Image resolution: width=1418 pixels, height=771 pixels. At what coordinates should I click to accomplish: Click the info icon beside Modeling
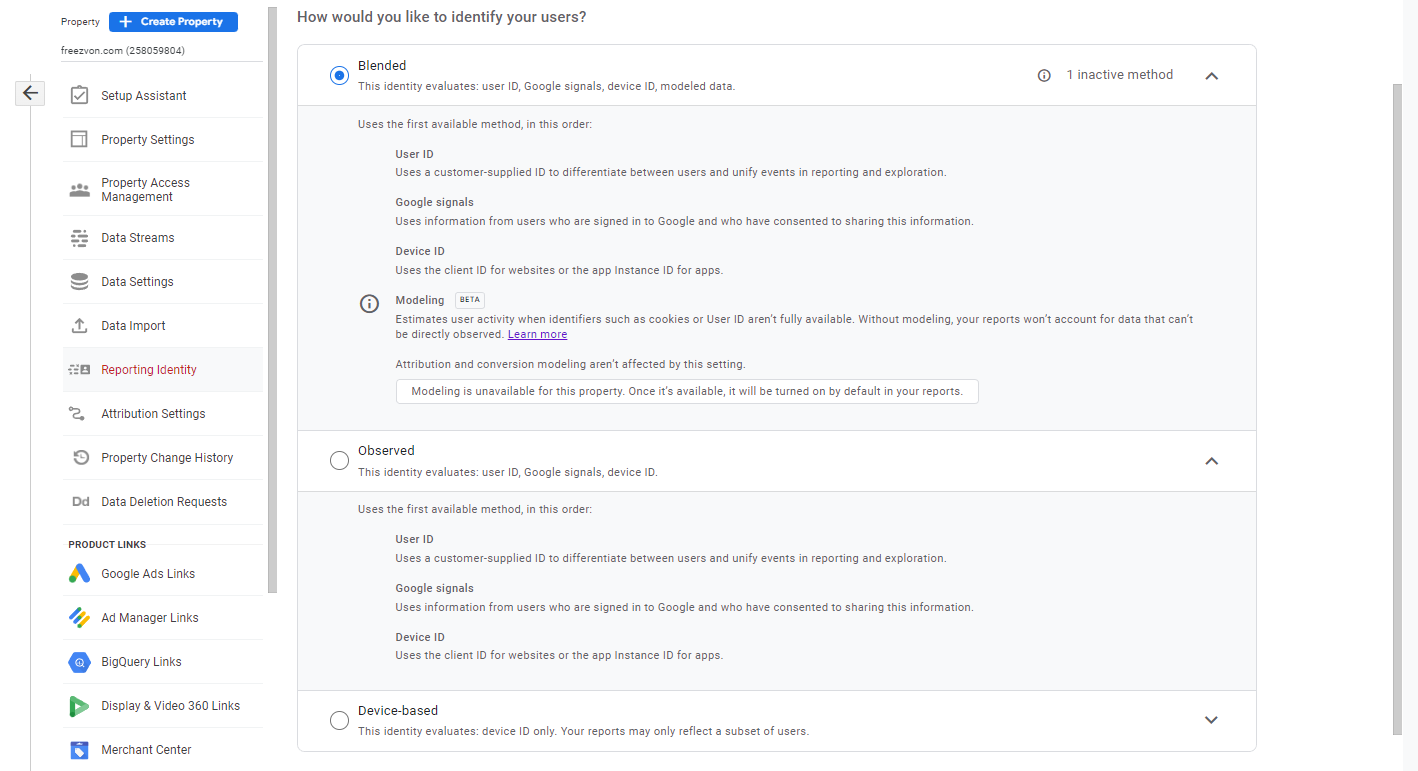coord(369,304)
